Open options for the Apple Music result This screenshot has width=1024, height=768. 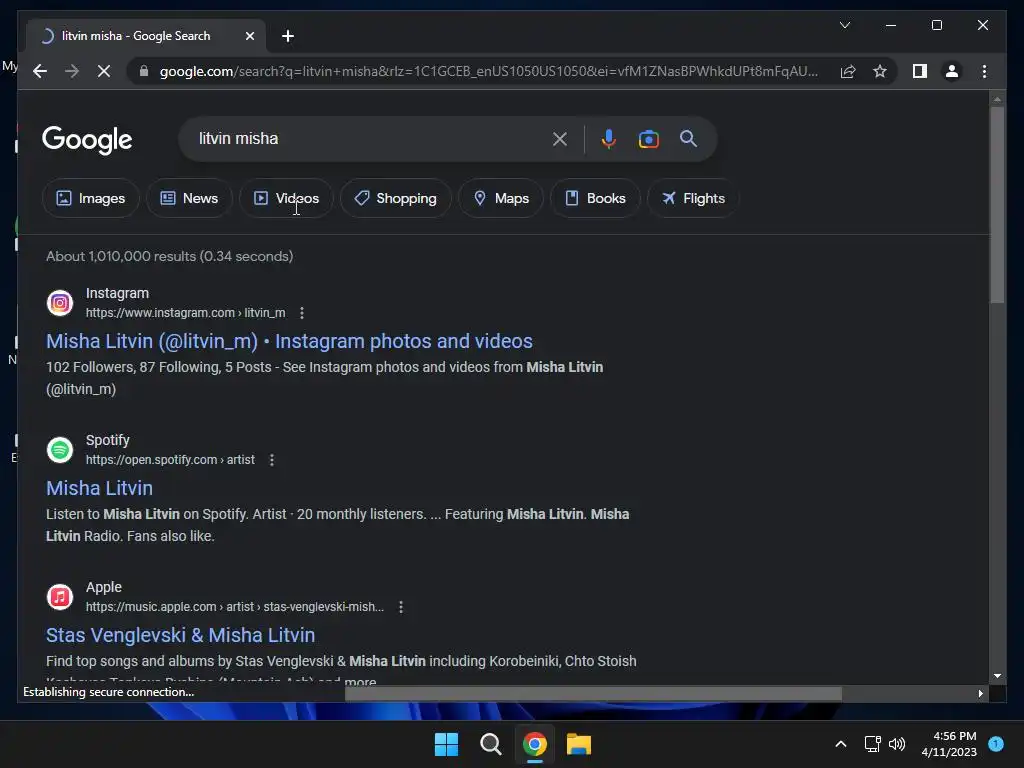point(401,607)
